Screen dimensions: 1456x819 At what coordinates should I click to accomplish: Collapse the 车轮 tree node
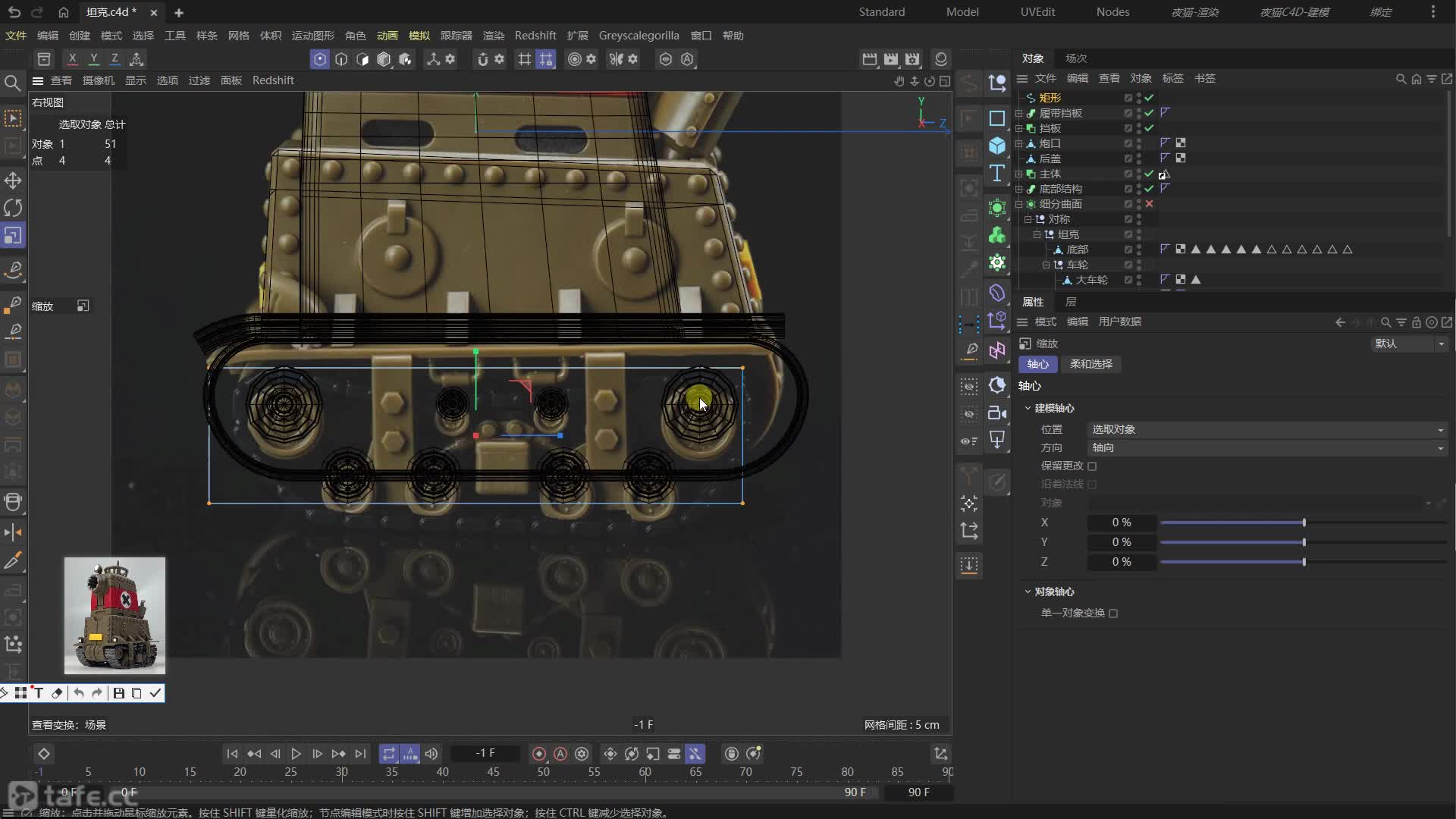[1046, 265]
